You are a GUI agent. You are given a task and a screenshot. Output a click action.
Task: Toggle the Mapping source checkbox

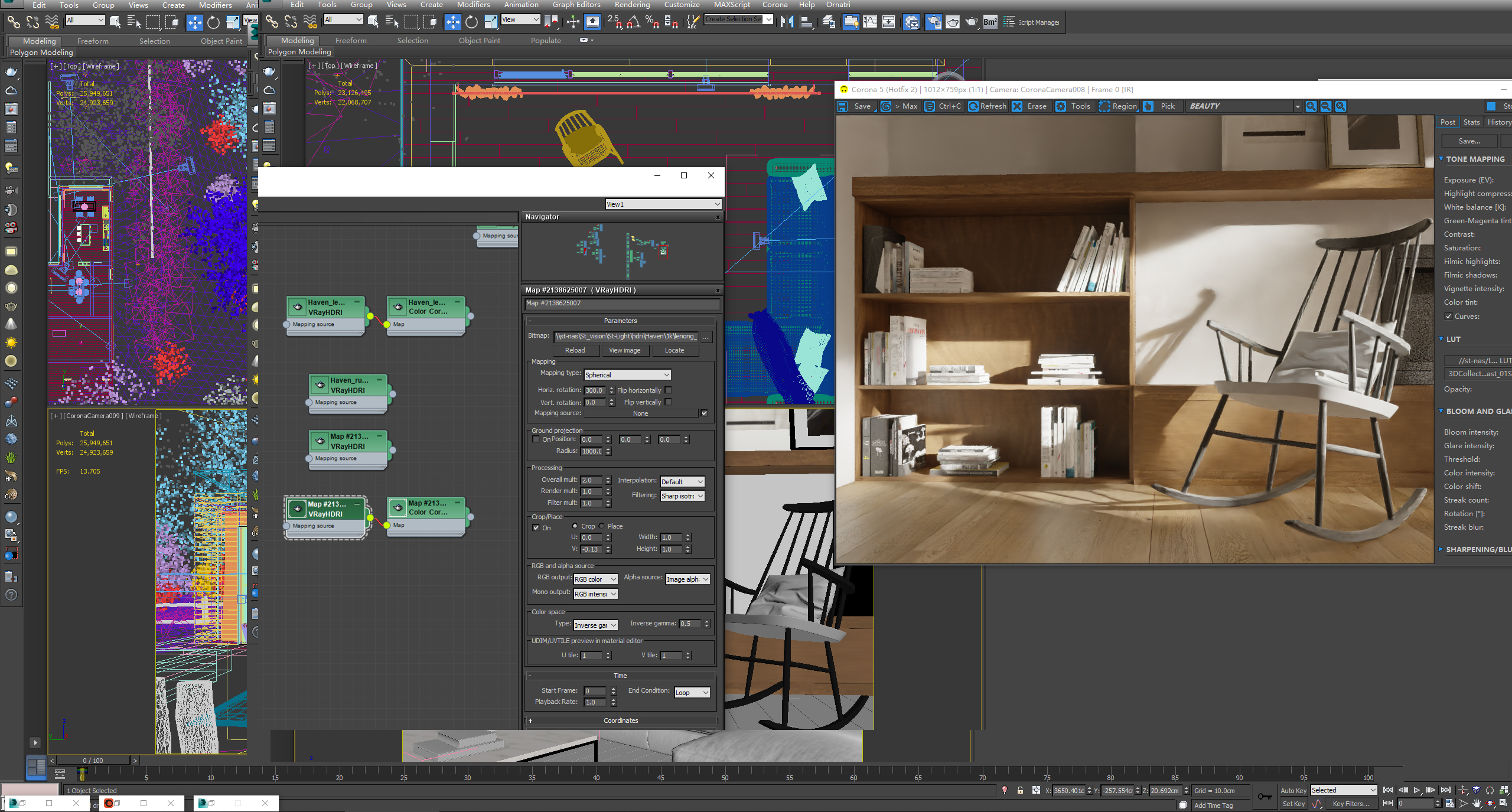click(704, 413)
